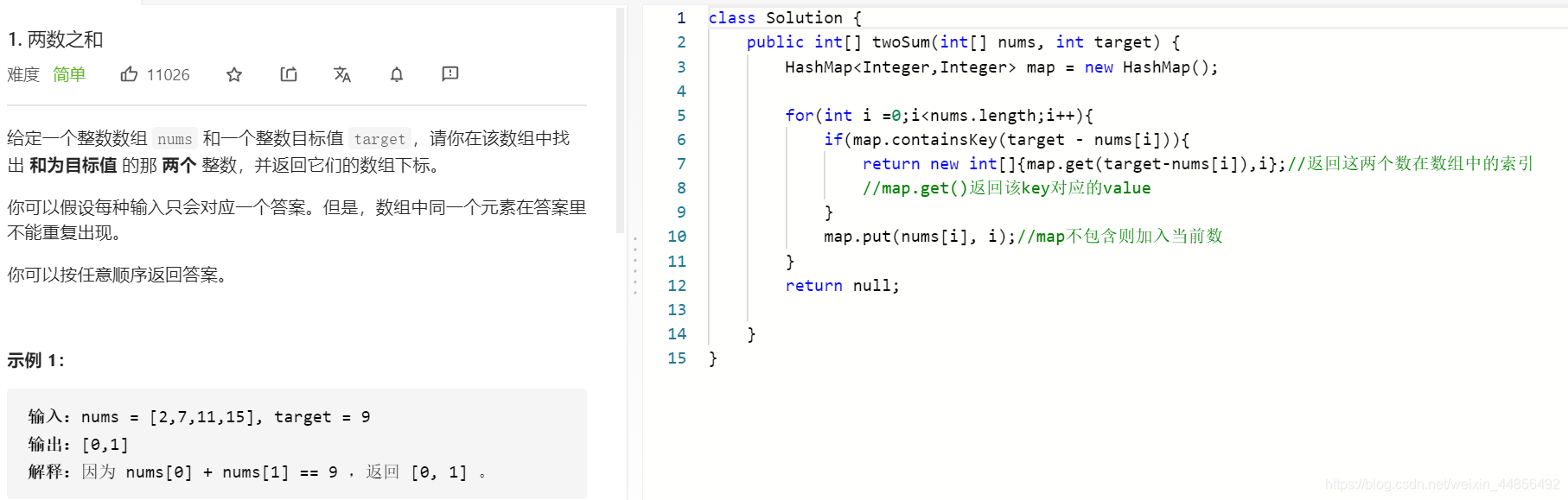The width and height of the screenshot is (1568, 500).
Task: Click the HashMap declaration code line
Action: click(1001, 67)
